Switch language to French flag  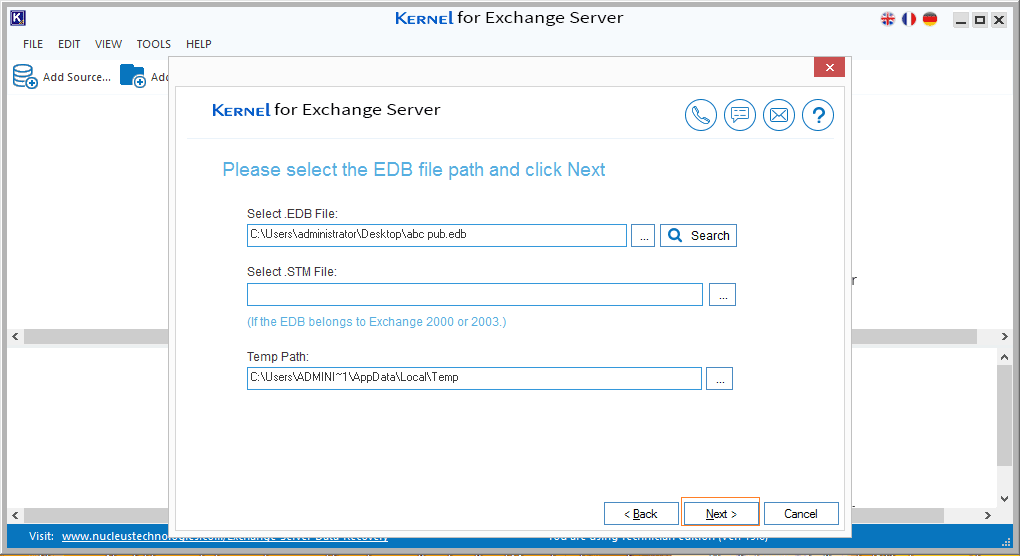coord(909,19)
